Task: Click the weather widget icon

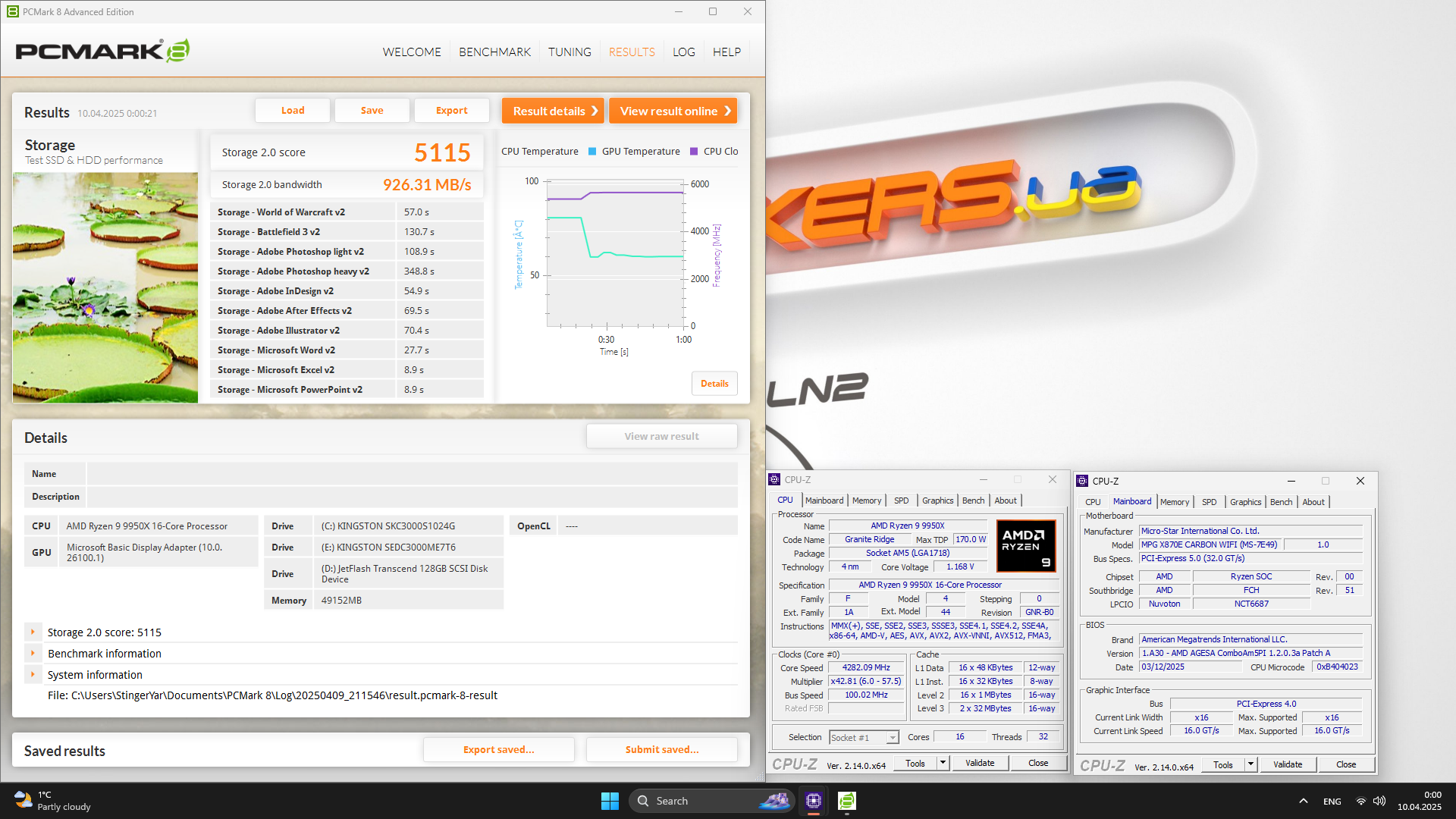Action: pyautogui.click(x=23, y=800)
